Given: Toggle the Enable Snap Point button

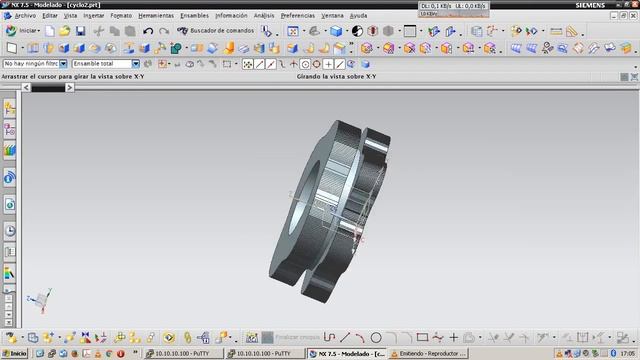Looking at the screenshot, I should click(x=248, y=64).
